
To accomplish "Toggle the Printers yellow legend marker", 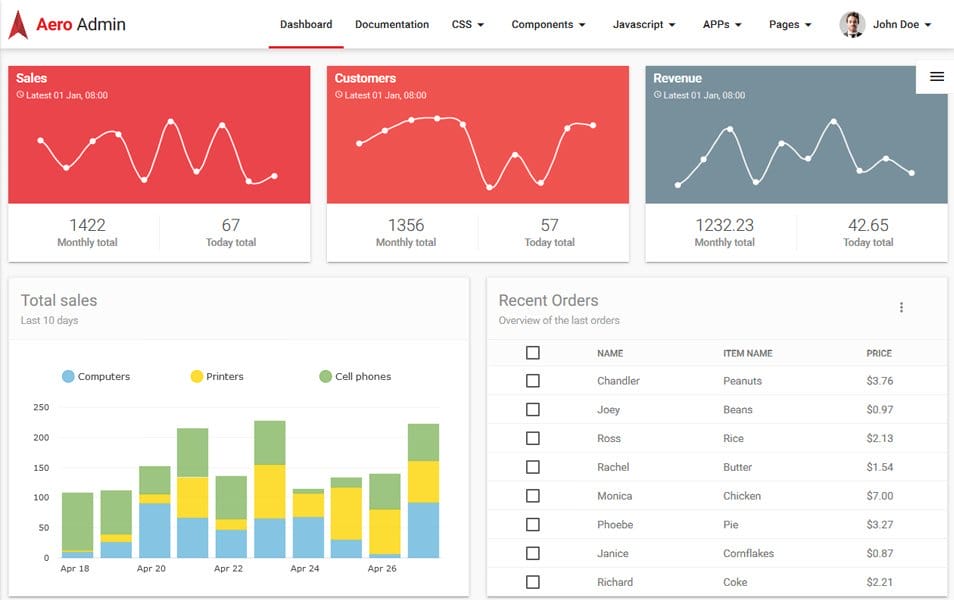I will [x=197, y=377].
